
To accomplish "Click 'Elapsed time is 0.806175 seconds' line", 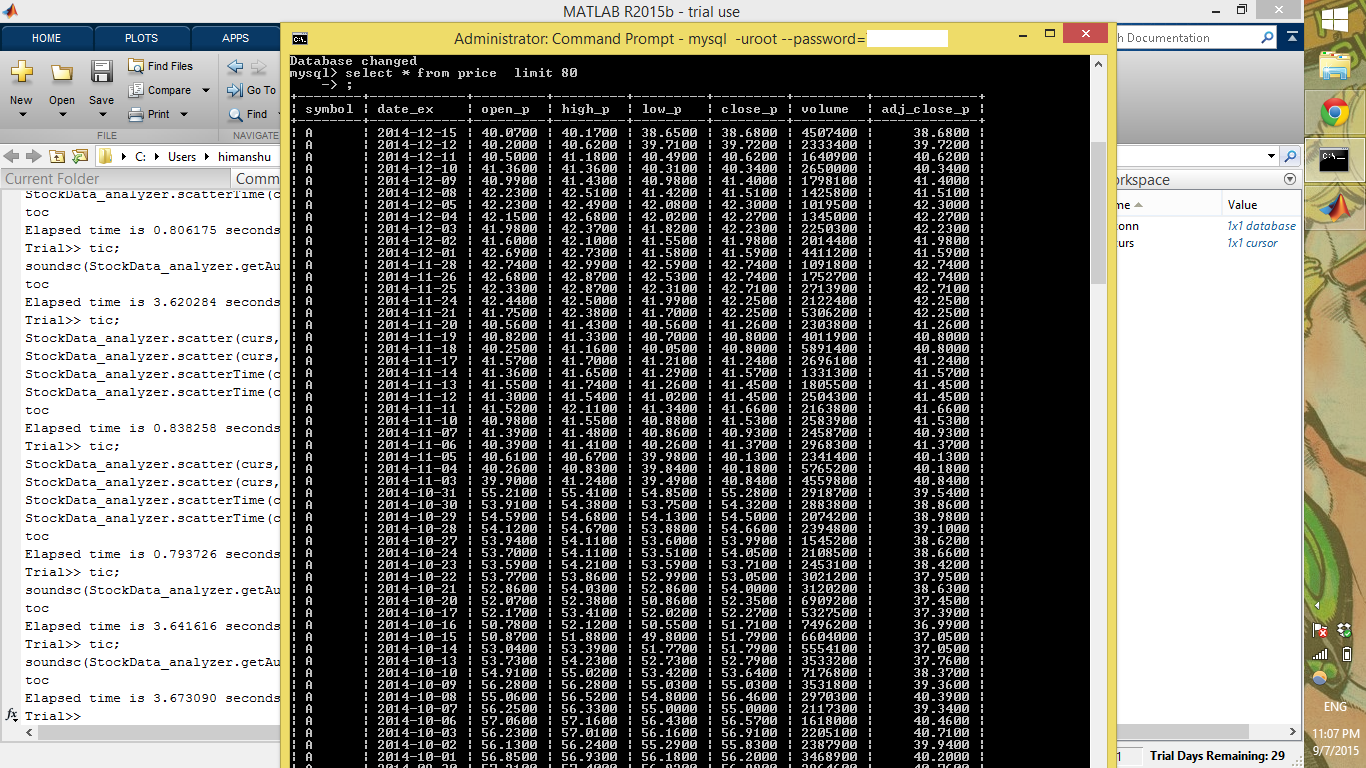I will [152, 230].
